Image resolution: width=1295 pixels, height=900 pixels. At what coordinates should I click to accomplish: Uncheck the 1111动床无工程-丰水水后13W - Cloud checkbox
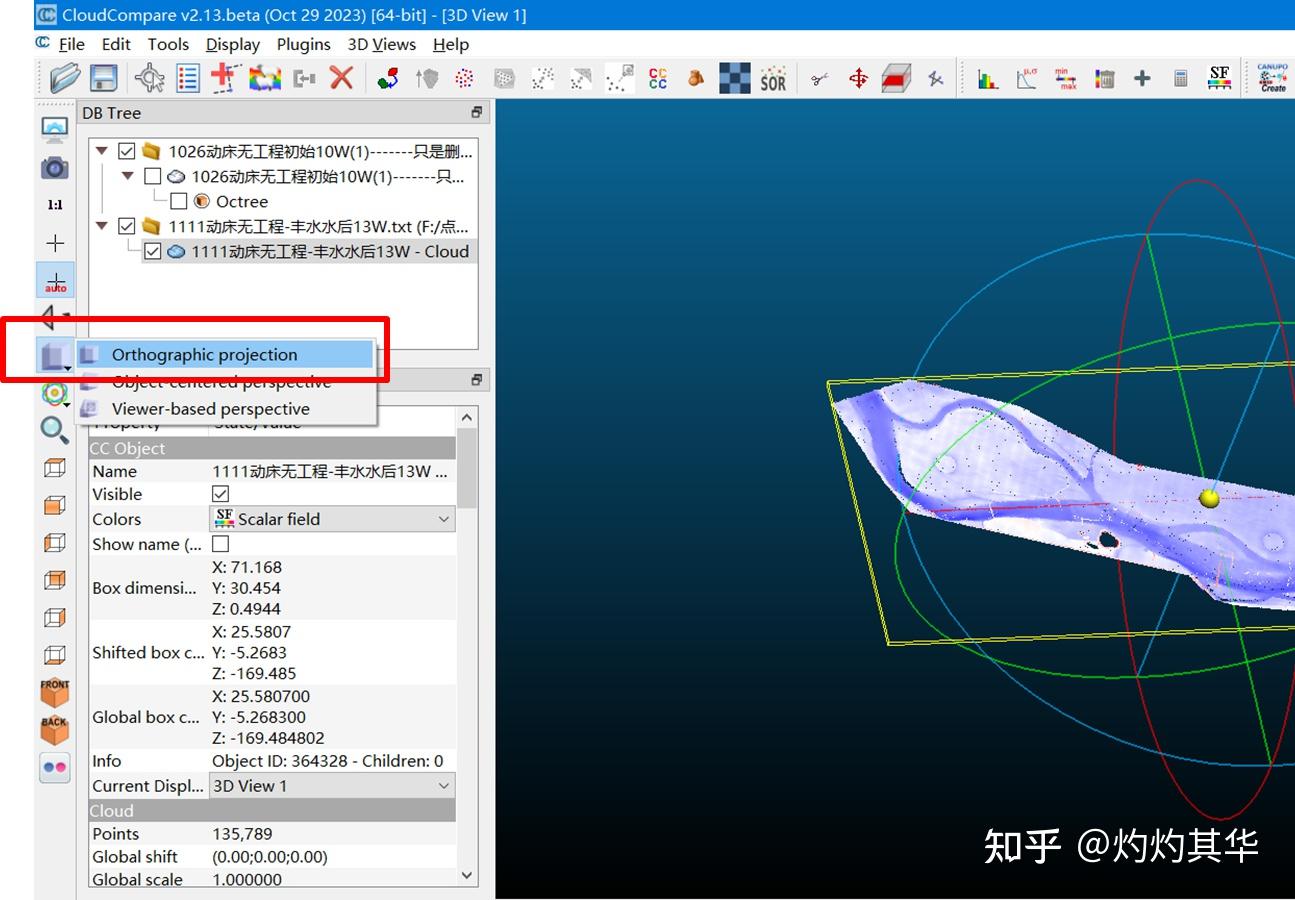tap(152, 251)
